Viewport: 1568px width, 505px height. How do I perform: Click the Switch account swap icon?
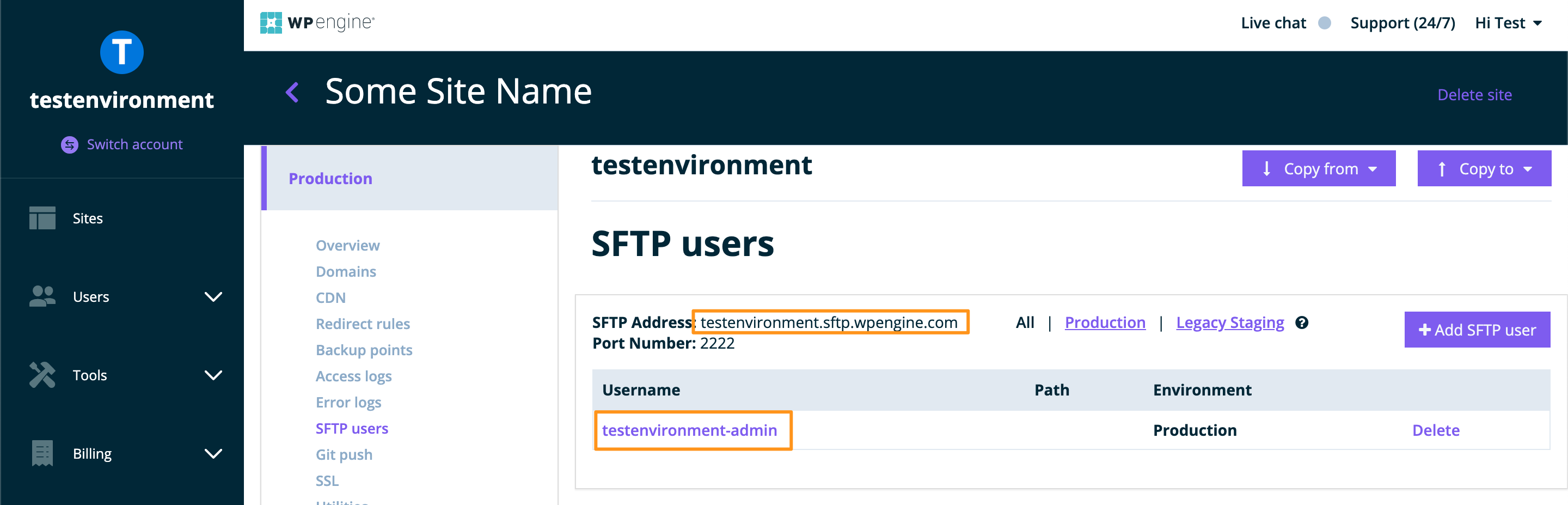coord(69,145)
